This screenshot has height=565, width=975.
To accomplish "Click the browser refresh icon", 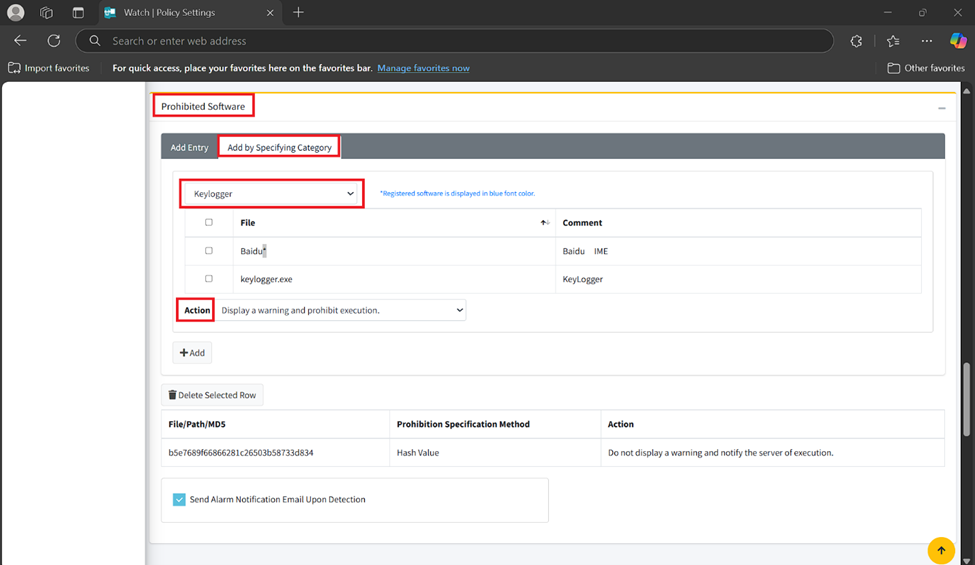I will point(54,41).
